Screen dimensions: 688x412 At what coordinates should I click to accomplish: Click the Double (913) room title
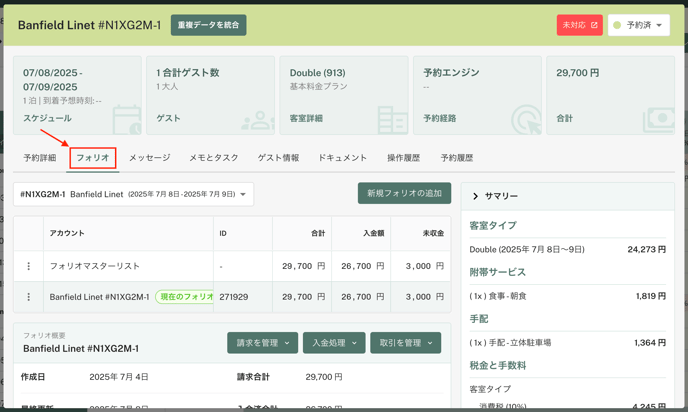point(318,73)
